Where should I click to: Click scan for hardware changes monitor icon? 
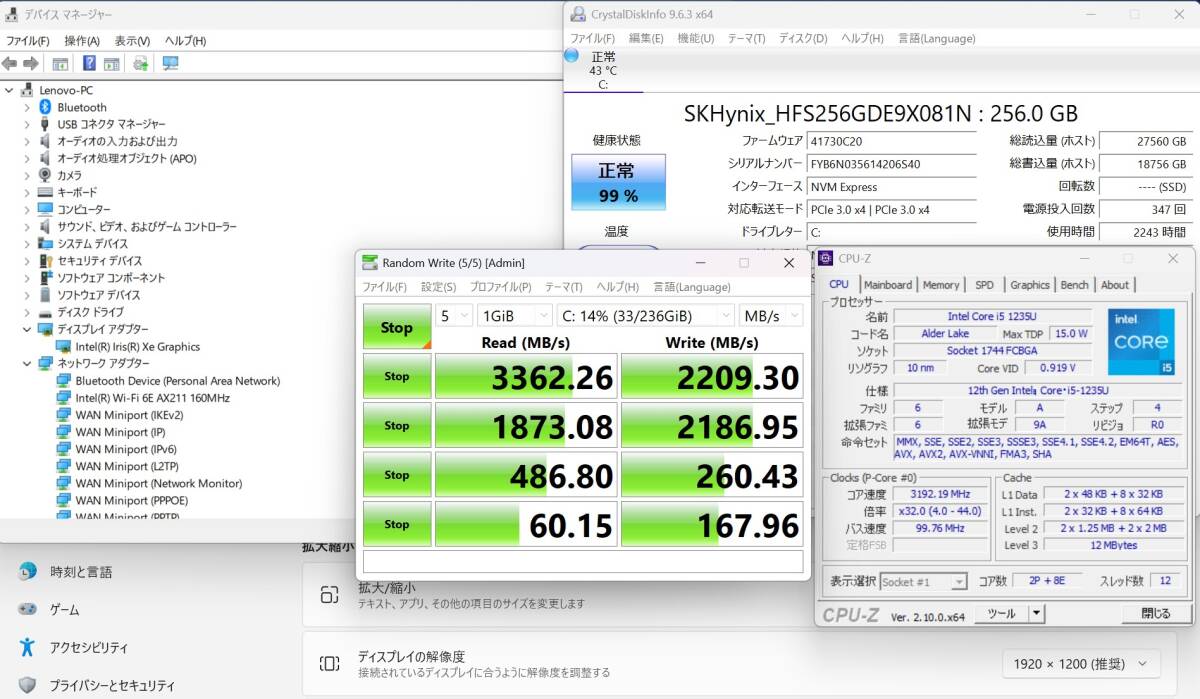170,63
